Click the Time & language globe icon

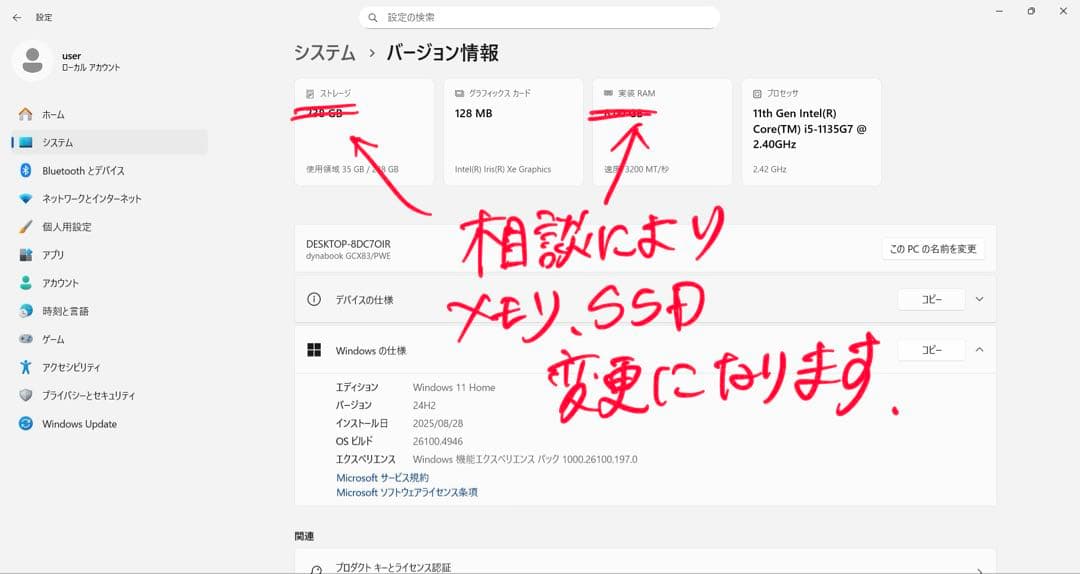coord(25,311)
